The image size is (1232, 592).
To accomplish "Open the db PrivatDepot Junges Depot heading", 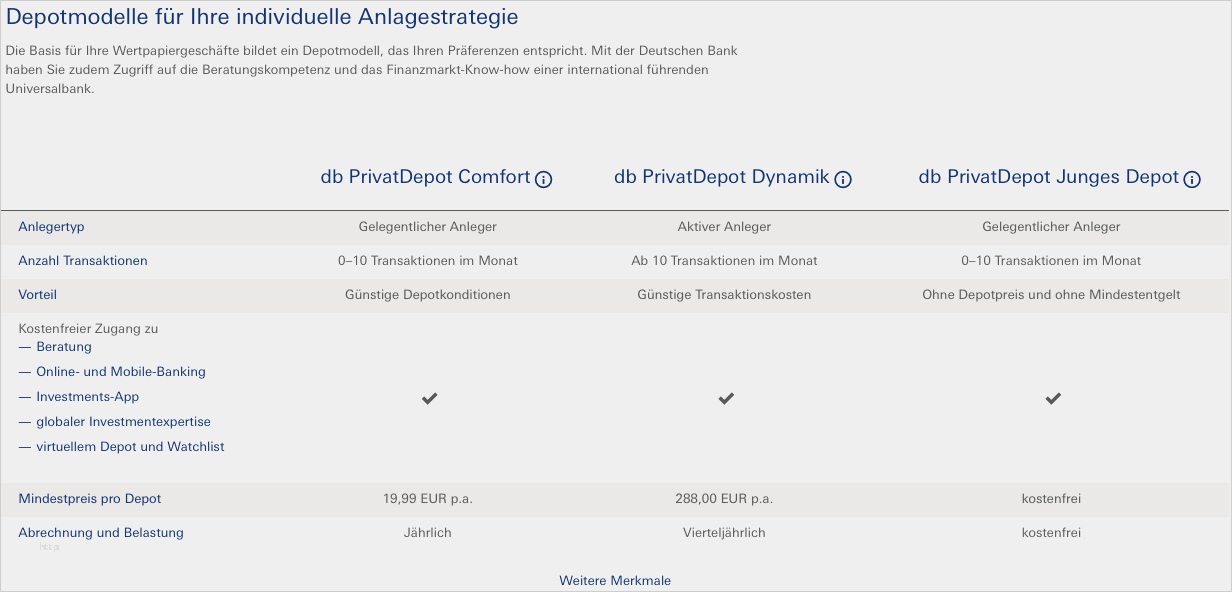I will point(1049,177).
